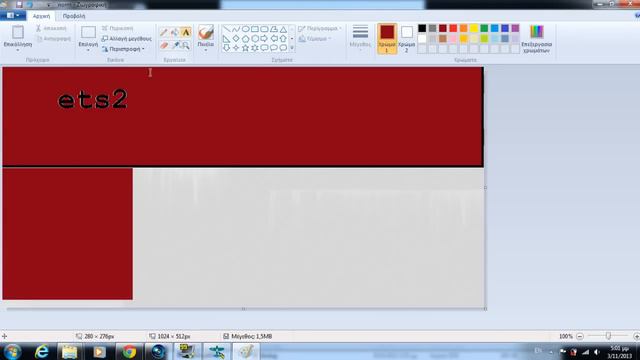Switch to the View (Προβολή) tab
640x360 pixels.
[x=74, y=16]
